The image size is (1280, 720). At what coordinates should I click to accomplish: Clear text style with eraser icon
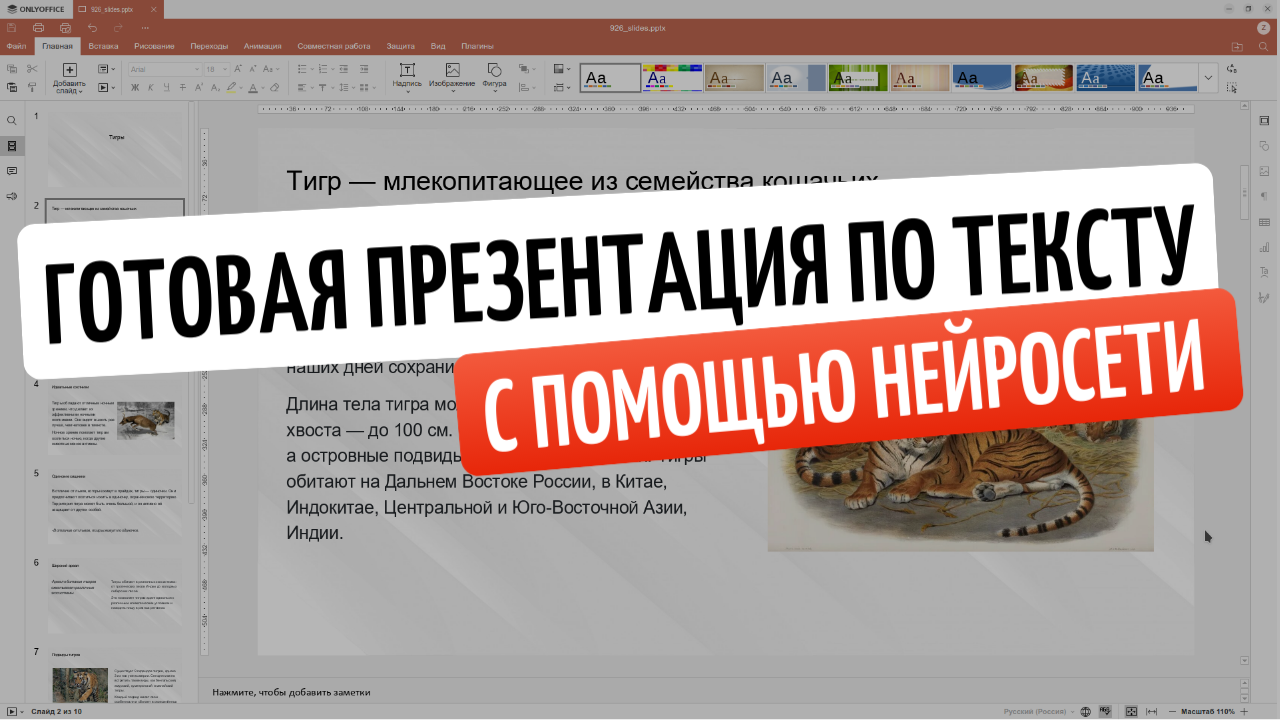[274, 88]
